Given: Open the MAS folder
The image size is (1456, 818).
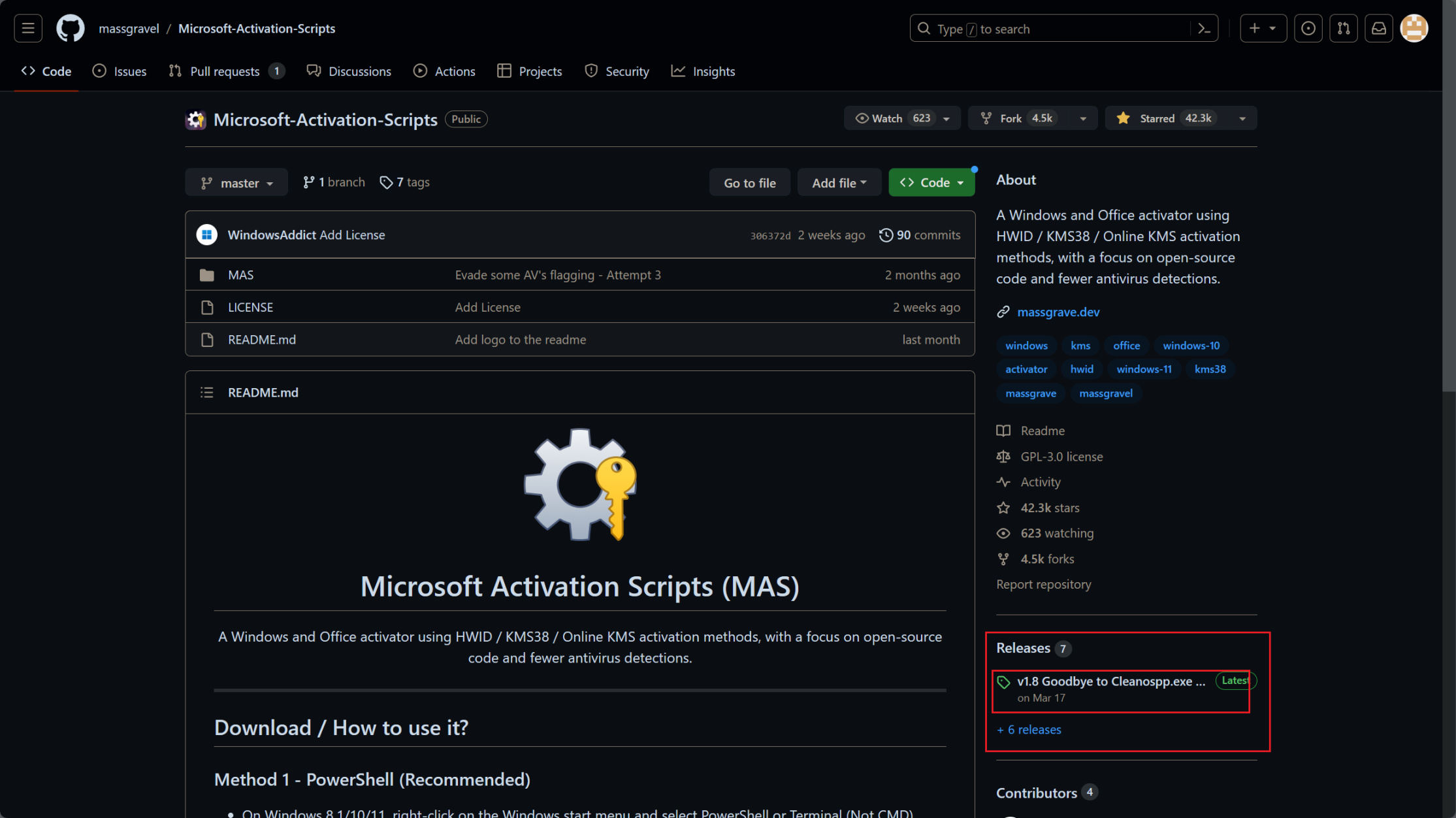Looking at the screenshot, I should 240,275.
